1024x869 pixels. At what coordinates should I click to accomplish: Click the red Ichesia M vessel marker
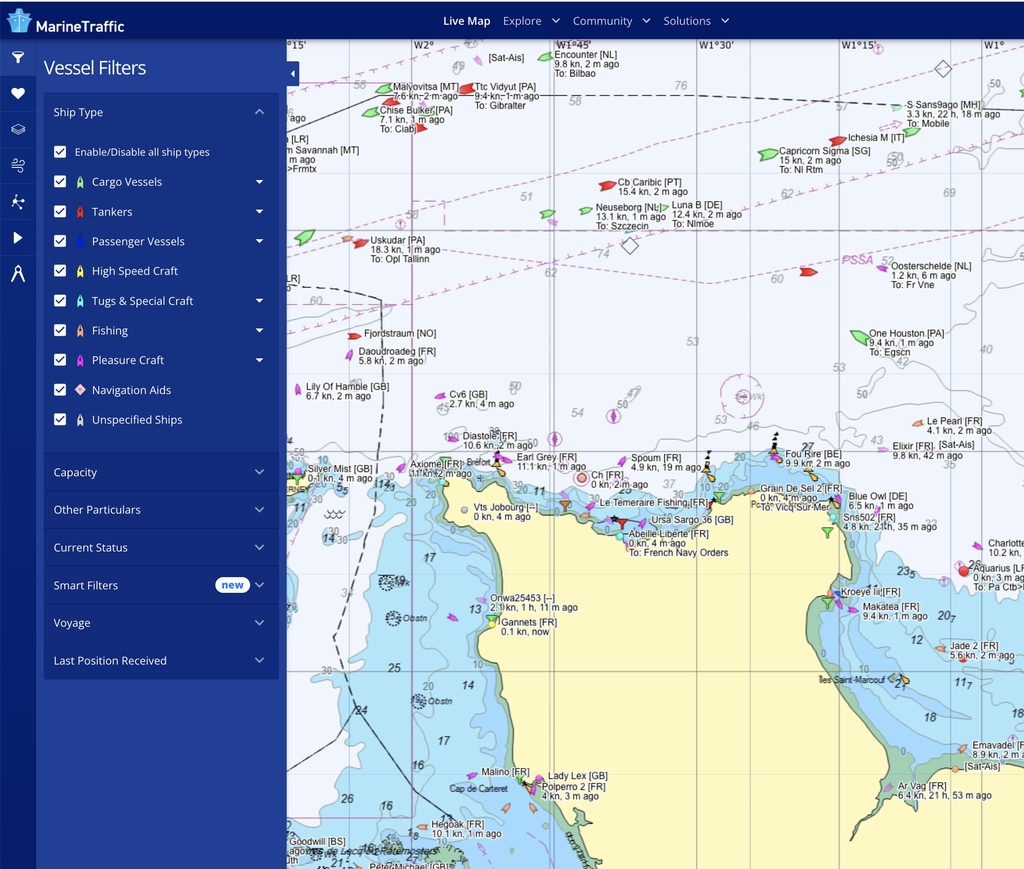pyautogui.click(x=838, y=140)
